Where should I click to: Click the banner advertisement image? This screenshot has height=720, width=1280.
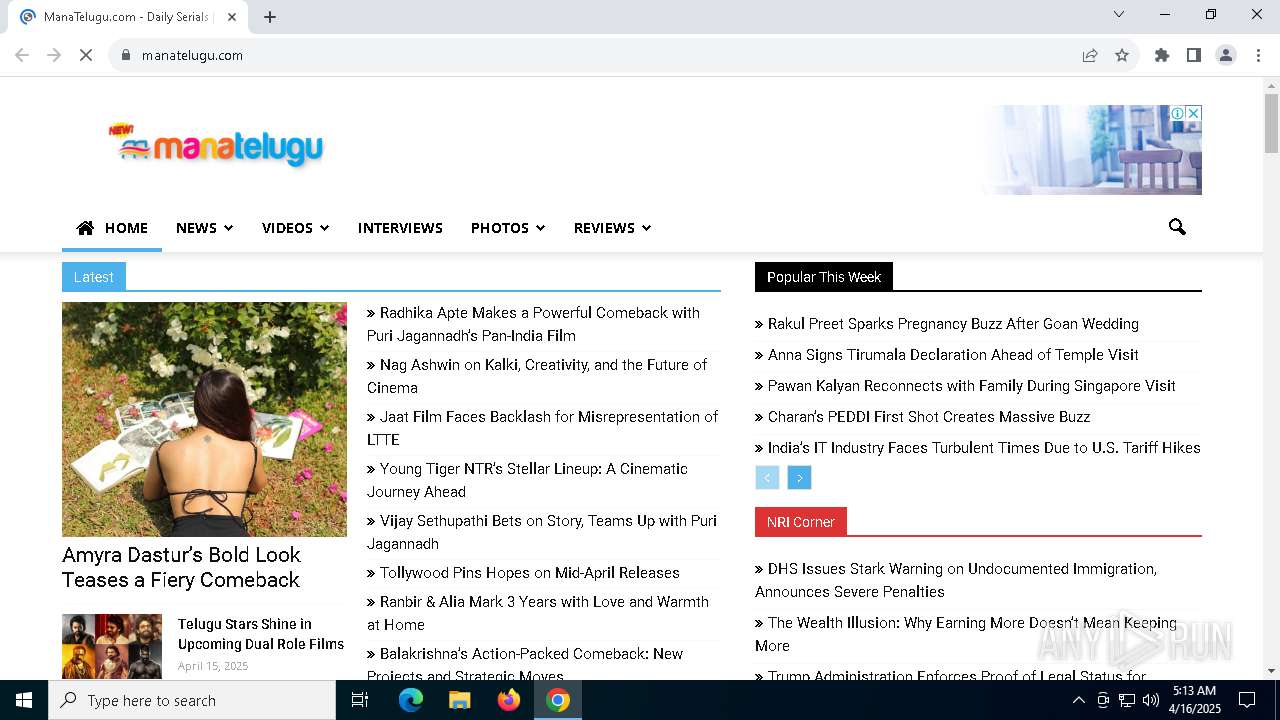(1090, 150)
